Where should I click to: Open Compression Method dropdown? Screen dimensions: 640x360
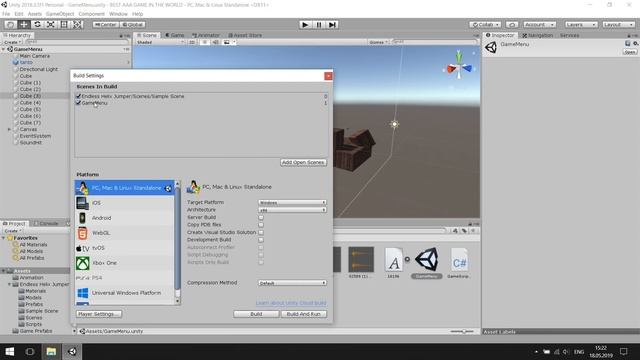[x=292, y=283]
